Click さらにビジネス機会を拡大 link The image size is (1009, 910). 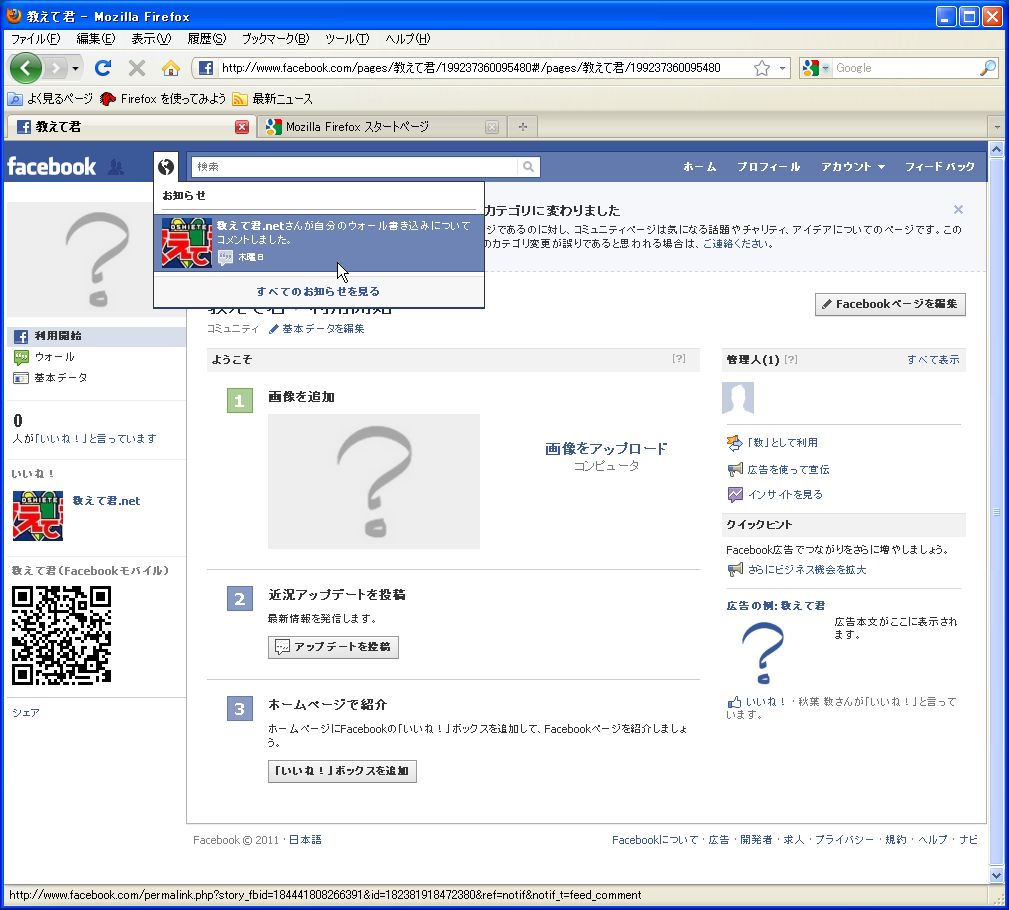[797, 570]
